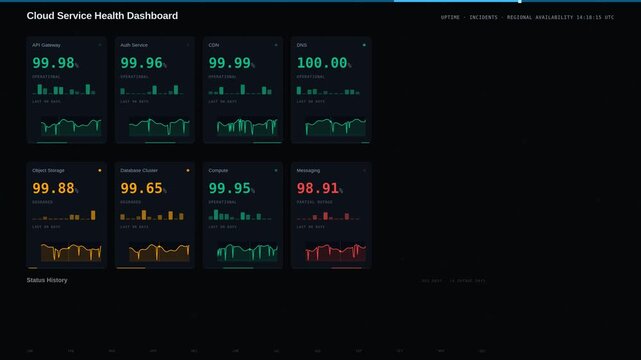Click the 99.98 uptime value
641x360 pixels.
coord(54,63)
